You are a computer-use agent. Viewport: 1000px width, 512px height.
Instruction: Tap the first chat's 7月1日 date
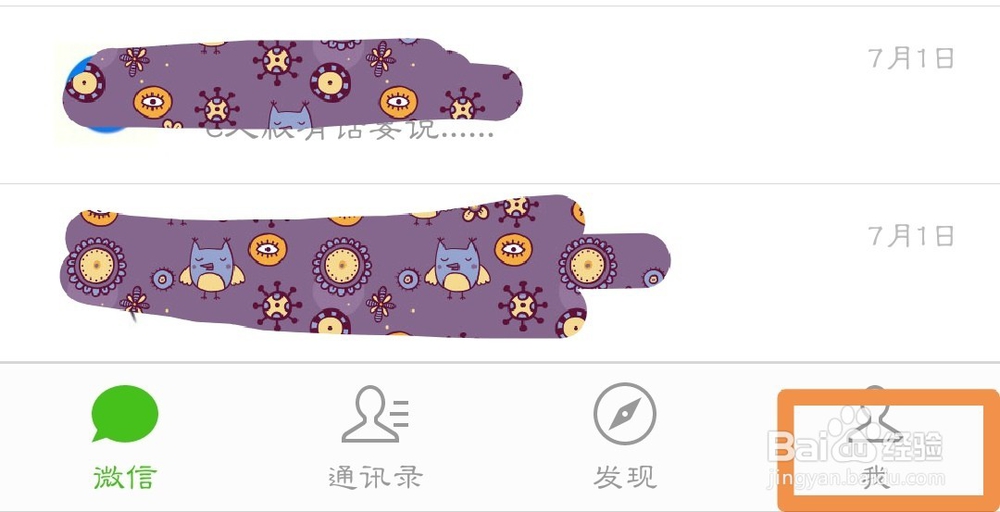911,59
